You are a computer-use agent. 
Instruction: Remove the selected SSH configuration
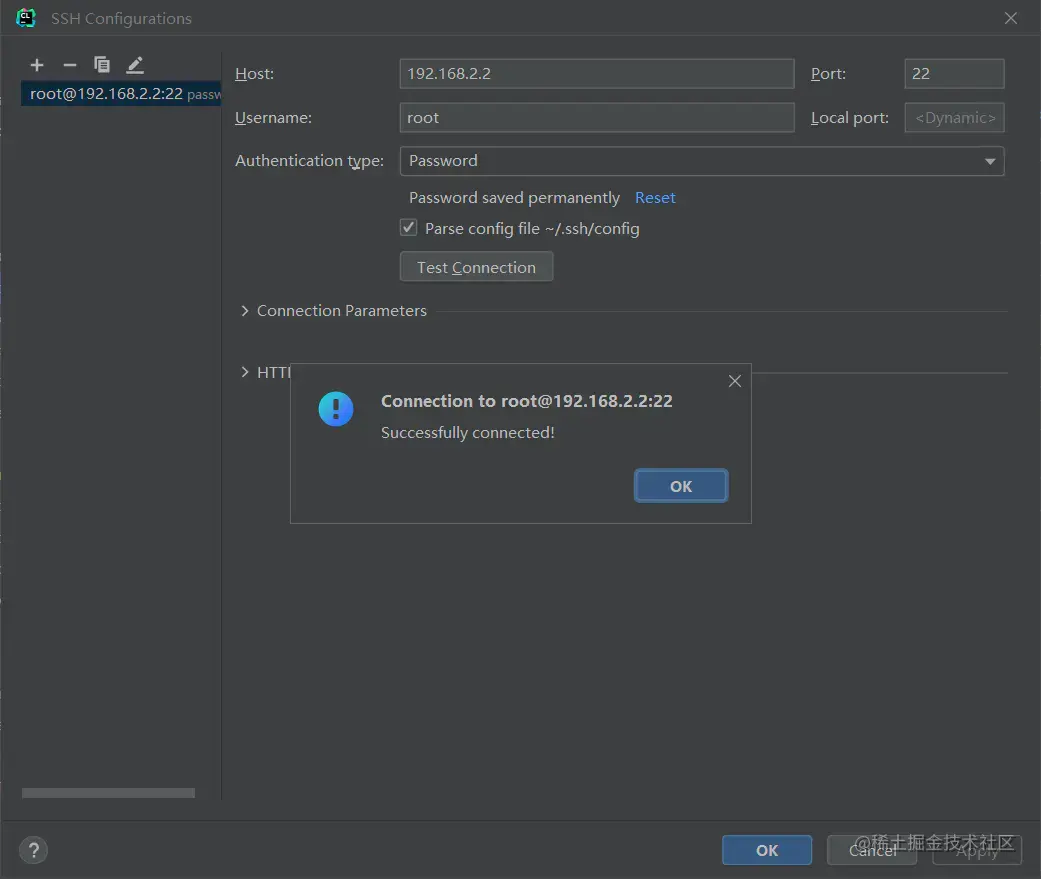tap(70, 65)
